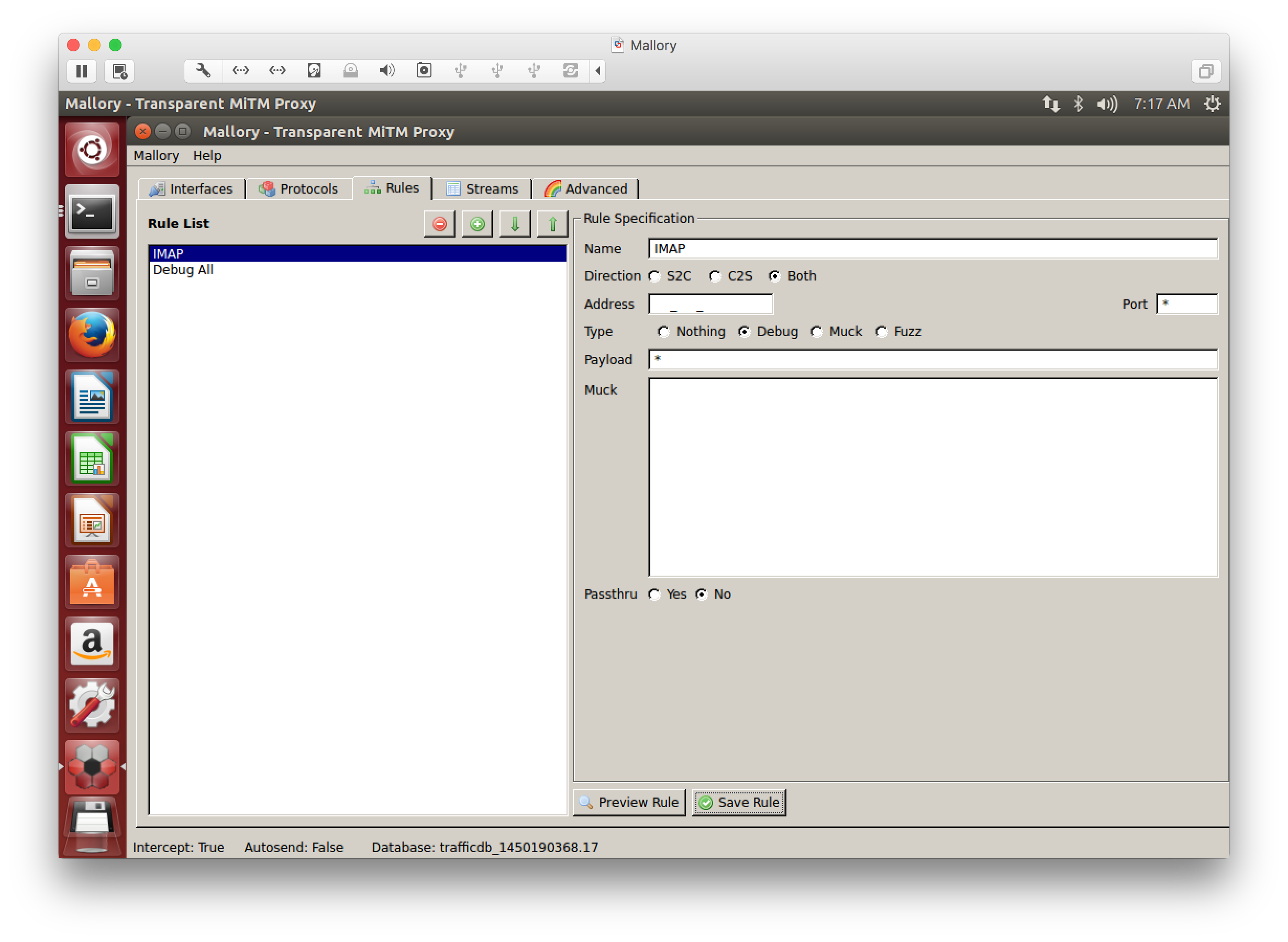Image resolution: width=1288 pixels, height=942 pixels.
Task: Open Bluetooth indicator in top panel
Action: tap(1078, 104)
